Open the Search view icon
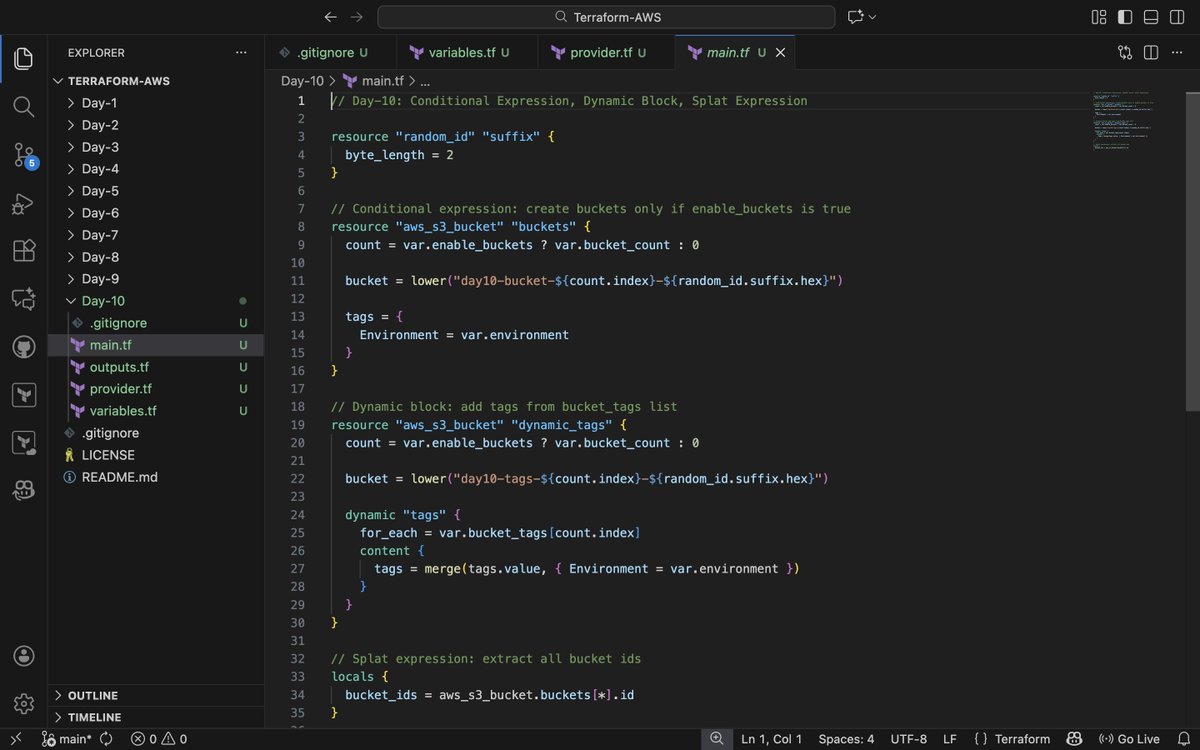Screen dimensions: 1200x750 point(24,106)
